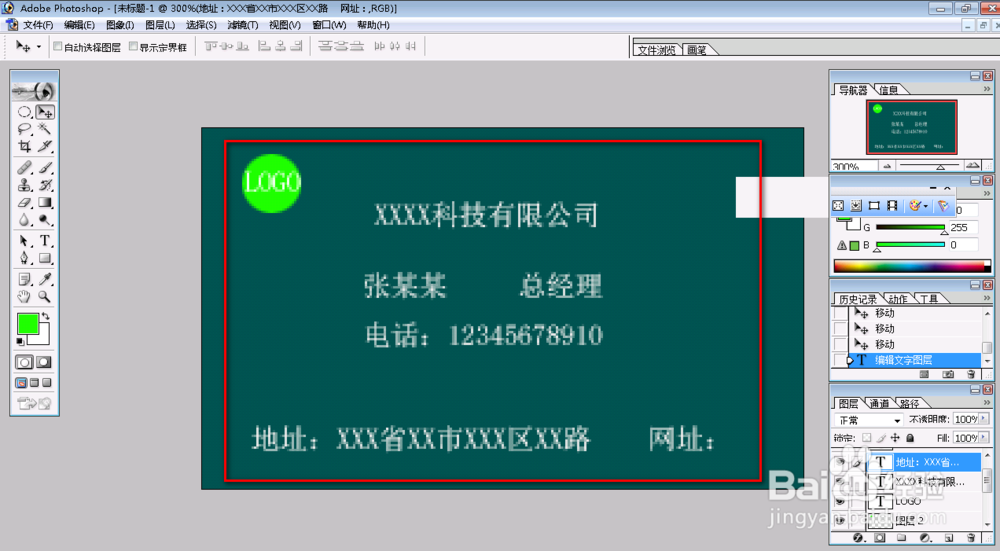
Task: Hide the XXXX科技有限 text layer
Action: pyautogui.click(x=841, y=481)
